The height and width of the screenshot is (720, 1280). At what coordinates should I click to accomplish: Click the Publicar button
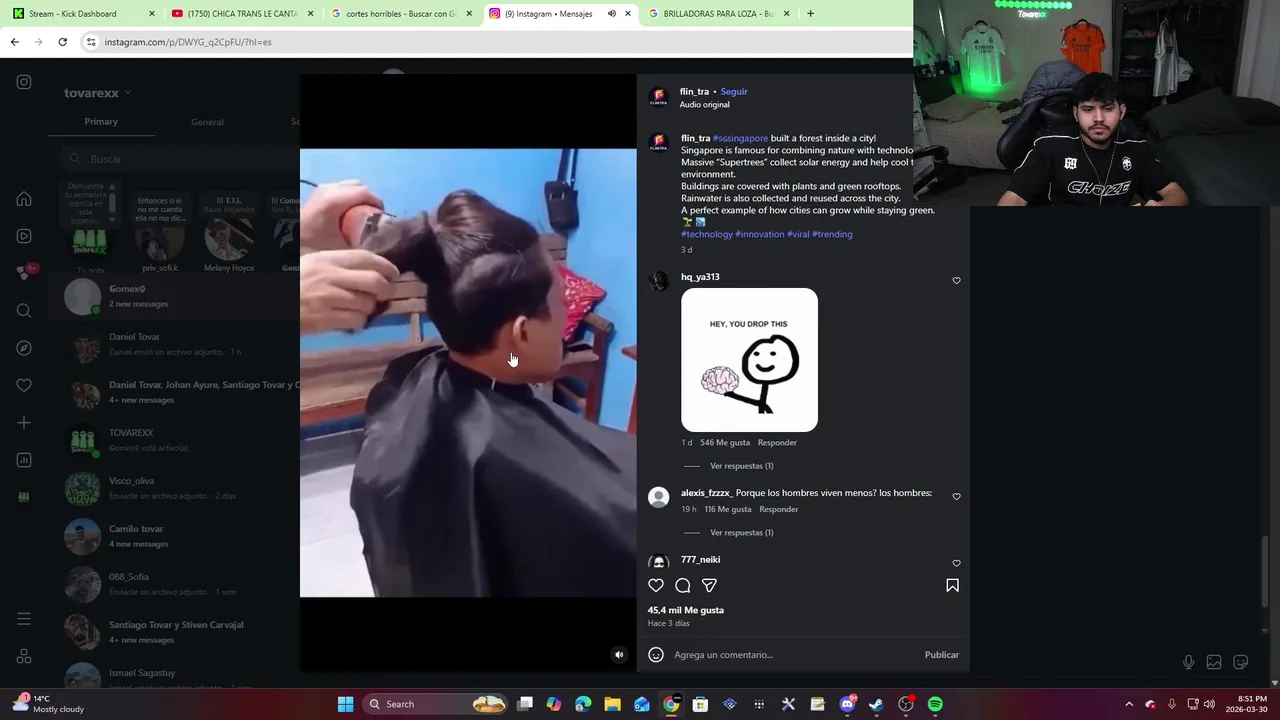click(941, 655)
